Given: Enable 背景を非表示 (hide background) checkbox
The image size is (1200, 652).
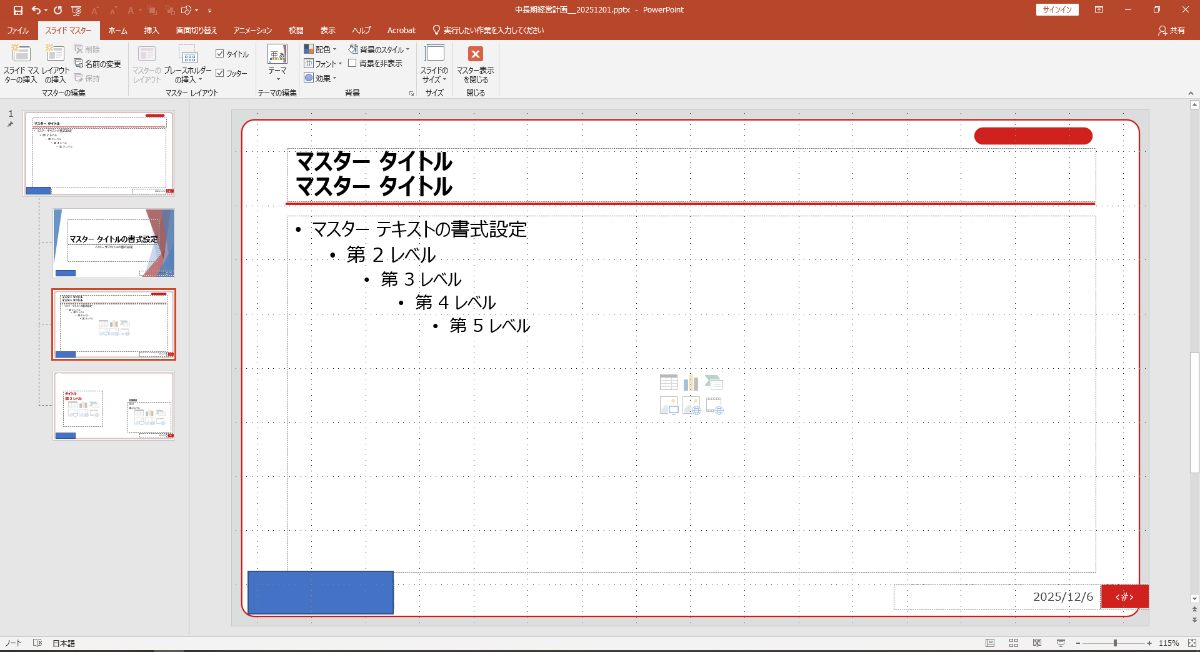Looking at the screenshot, I should pos(352,63).
